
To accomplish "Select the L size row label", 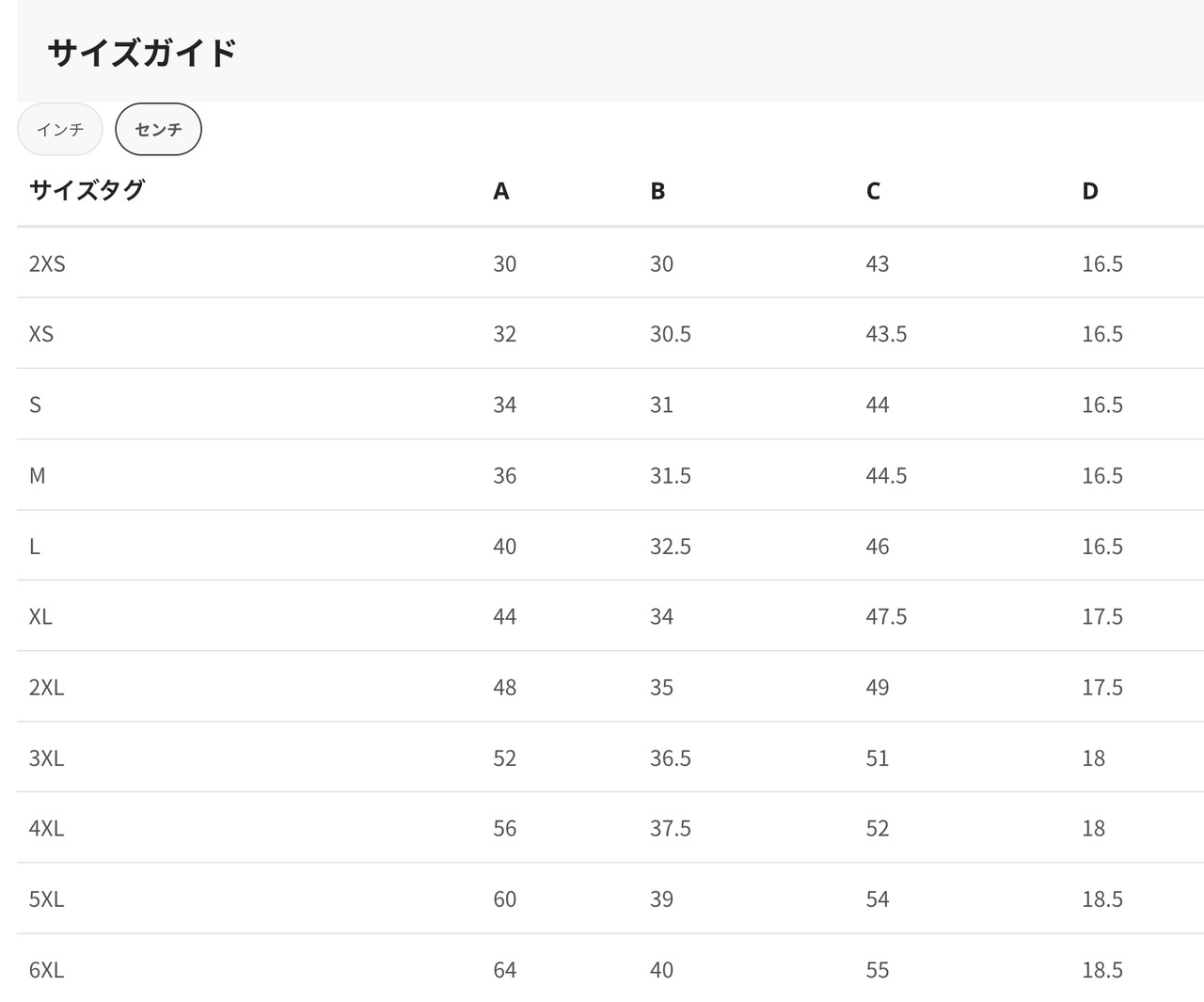I will tap(35, 546).
